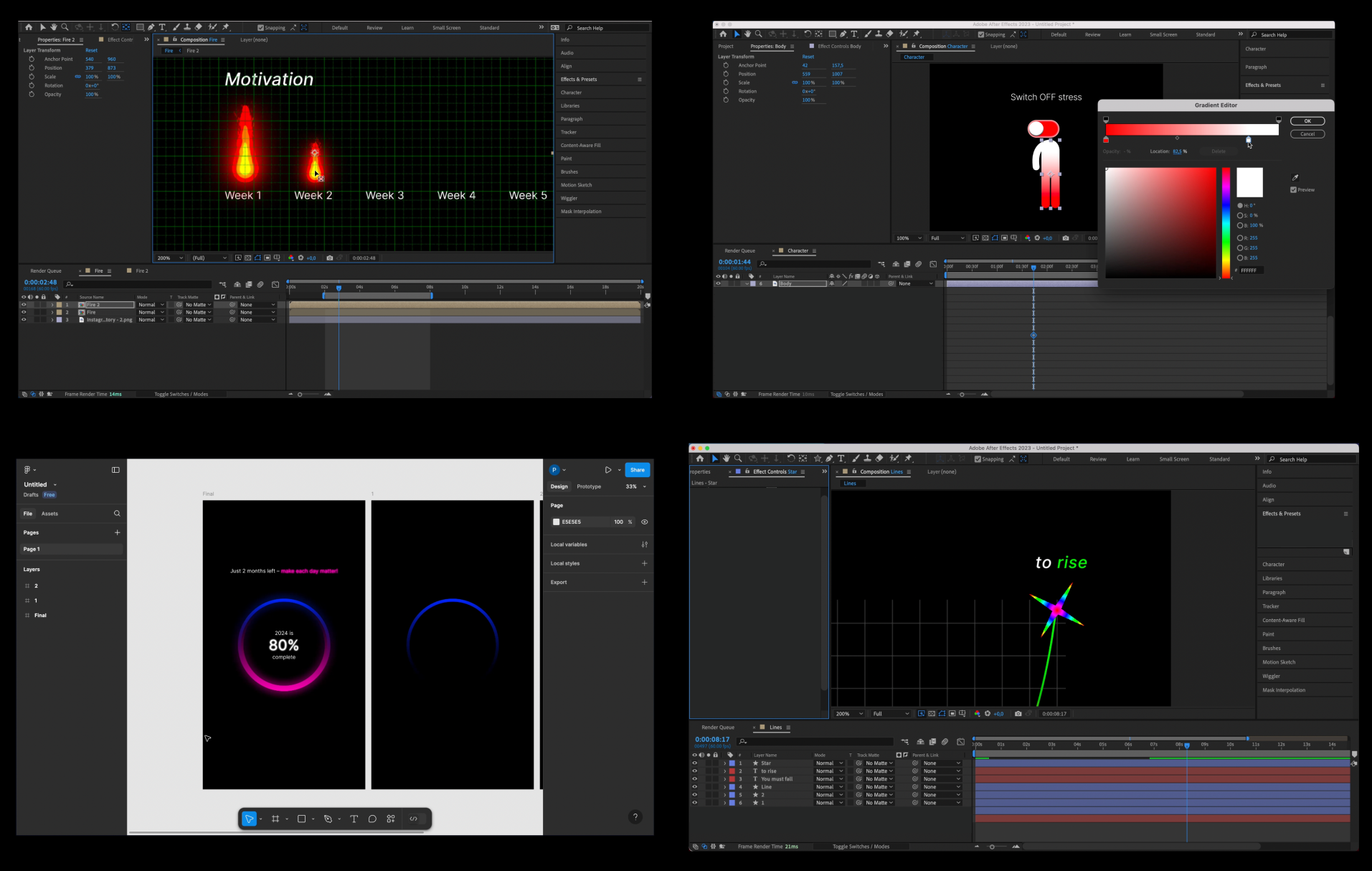Image resolution: width=1372 pixels, height=871 pixels.
Task: Add a new page in Figma
Action: 117,532
